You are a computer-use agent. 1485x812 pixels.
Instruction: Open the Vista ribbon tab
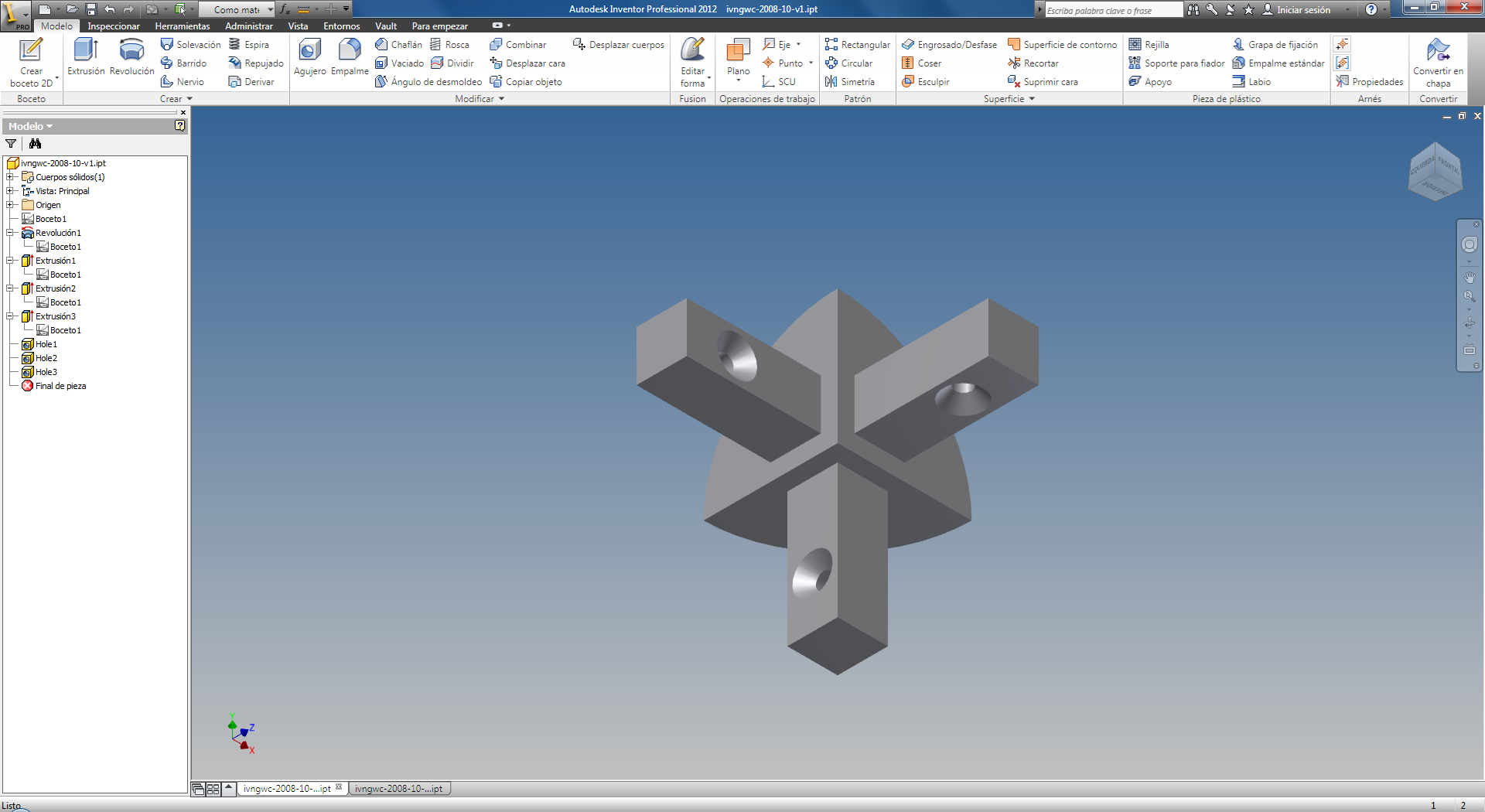click(298, 26)
